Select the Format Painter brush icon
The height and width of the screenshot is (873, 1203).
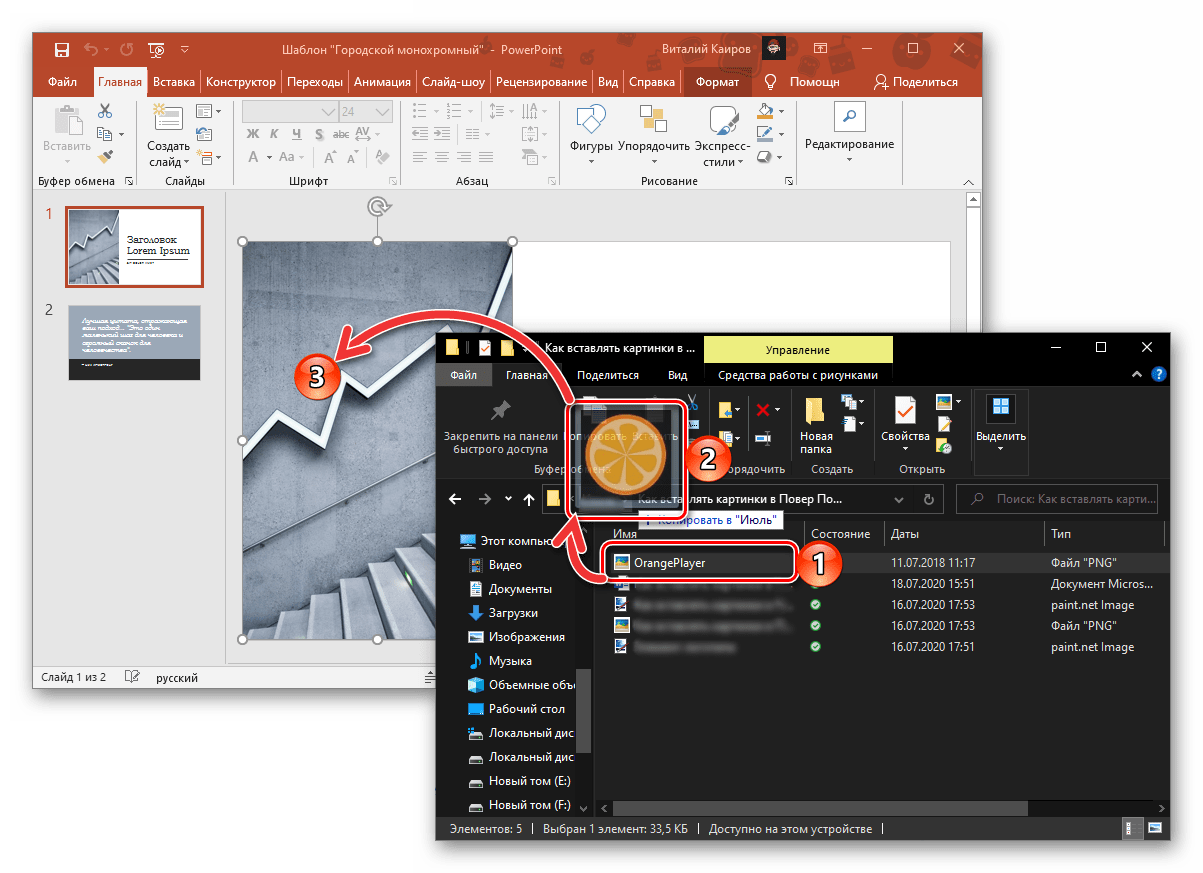(105, 156)
